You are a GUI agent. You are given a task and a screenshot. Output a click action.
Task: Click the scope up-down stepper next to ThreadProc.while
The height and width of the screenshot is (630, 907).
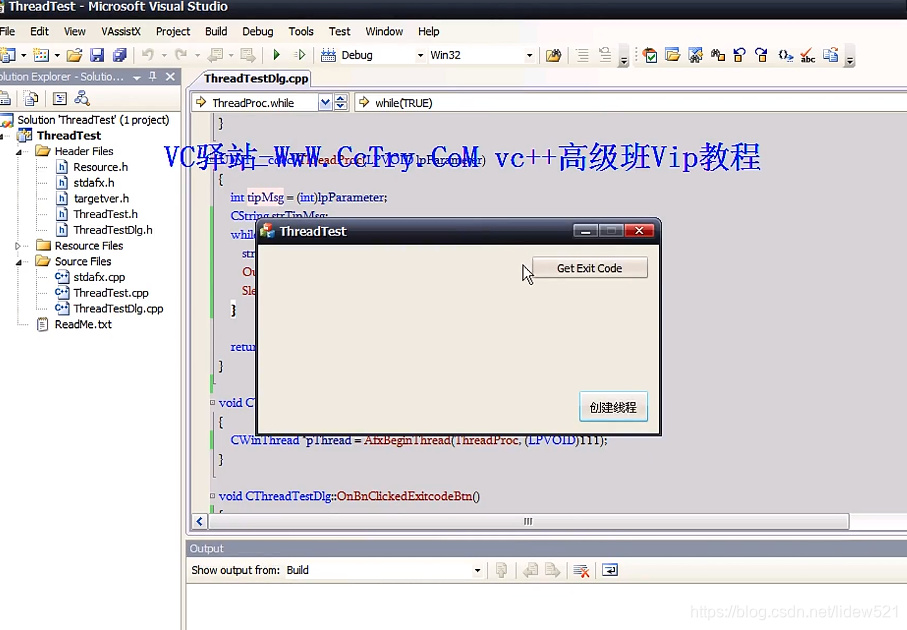pos(341,103)
